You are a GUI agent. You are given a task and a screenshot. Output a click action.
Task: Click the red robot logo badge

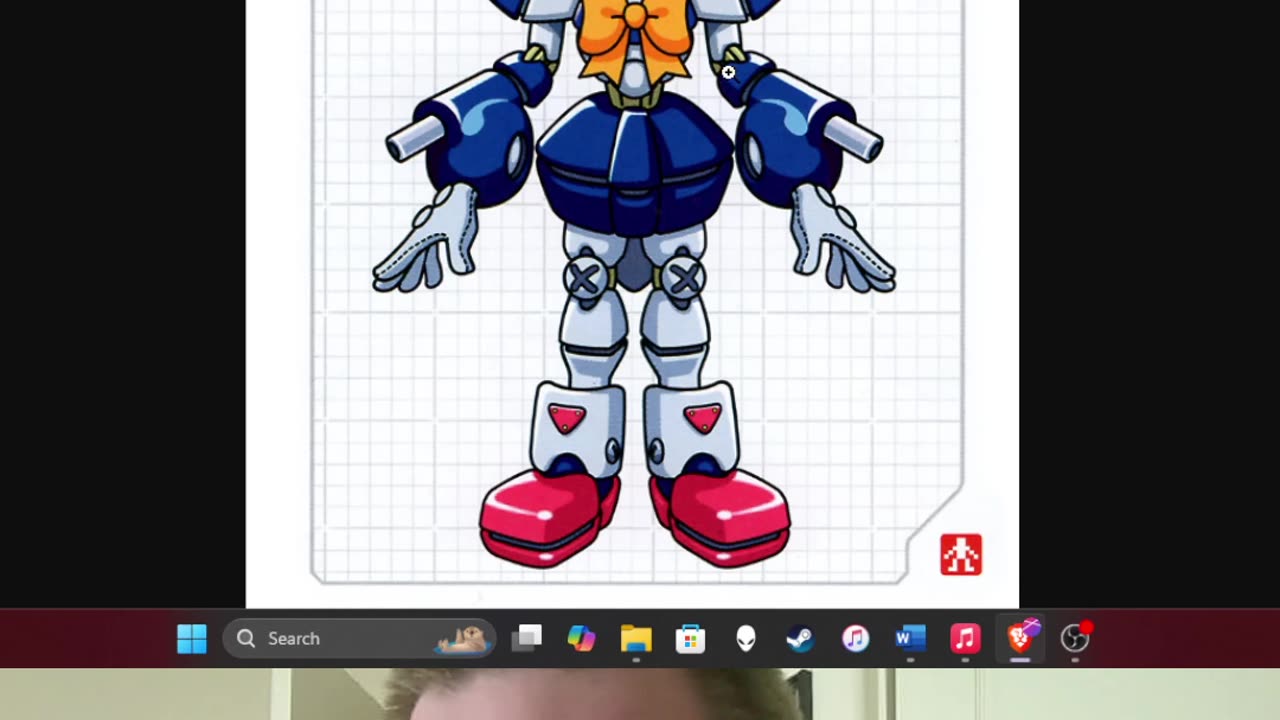coord(961,555)
